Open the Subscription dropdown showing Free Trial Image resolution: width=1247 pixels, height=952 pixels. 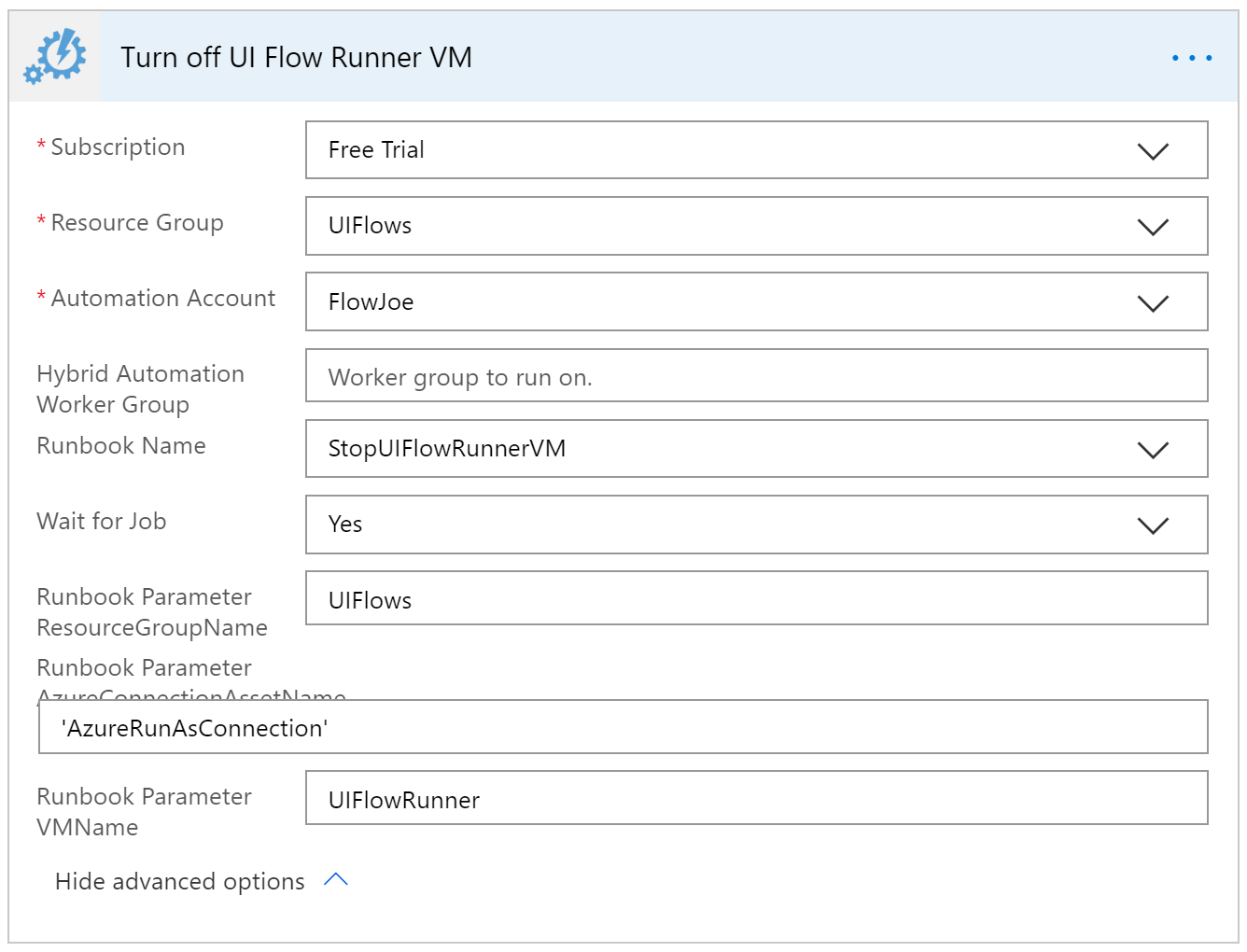(x=757, y=150)
